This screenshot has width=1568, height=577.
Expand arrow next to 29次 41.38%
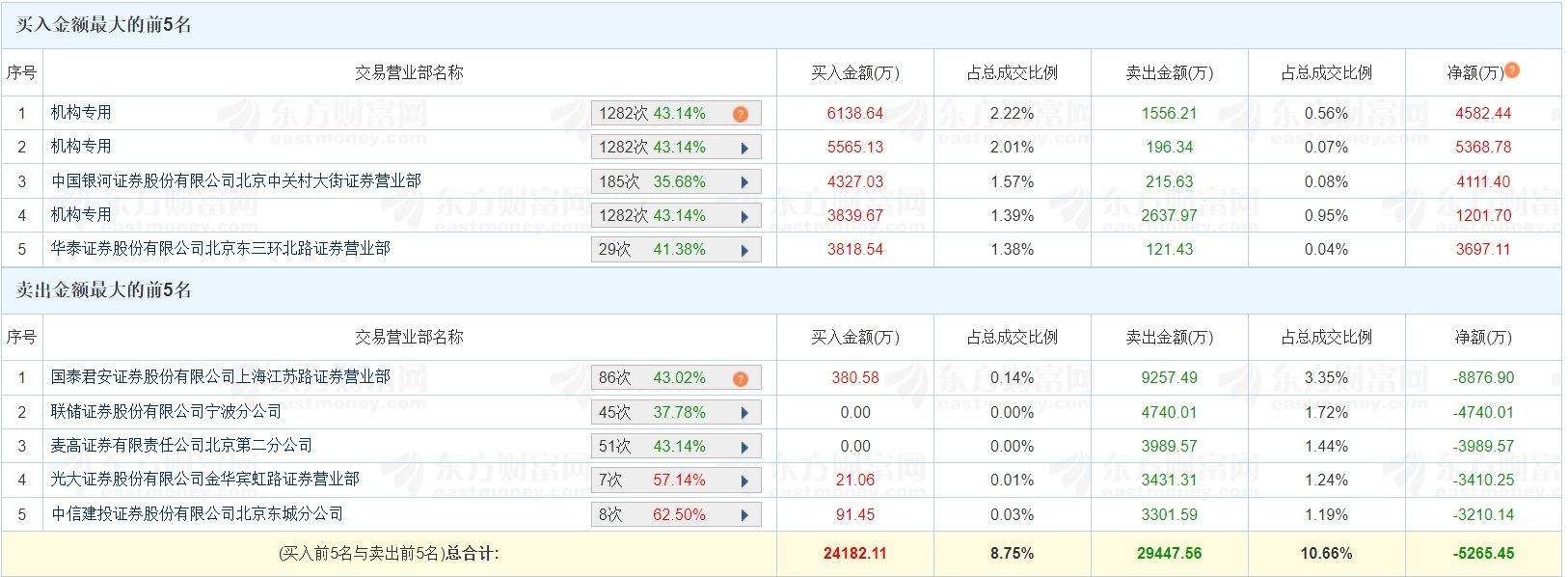point(744,250)
